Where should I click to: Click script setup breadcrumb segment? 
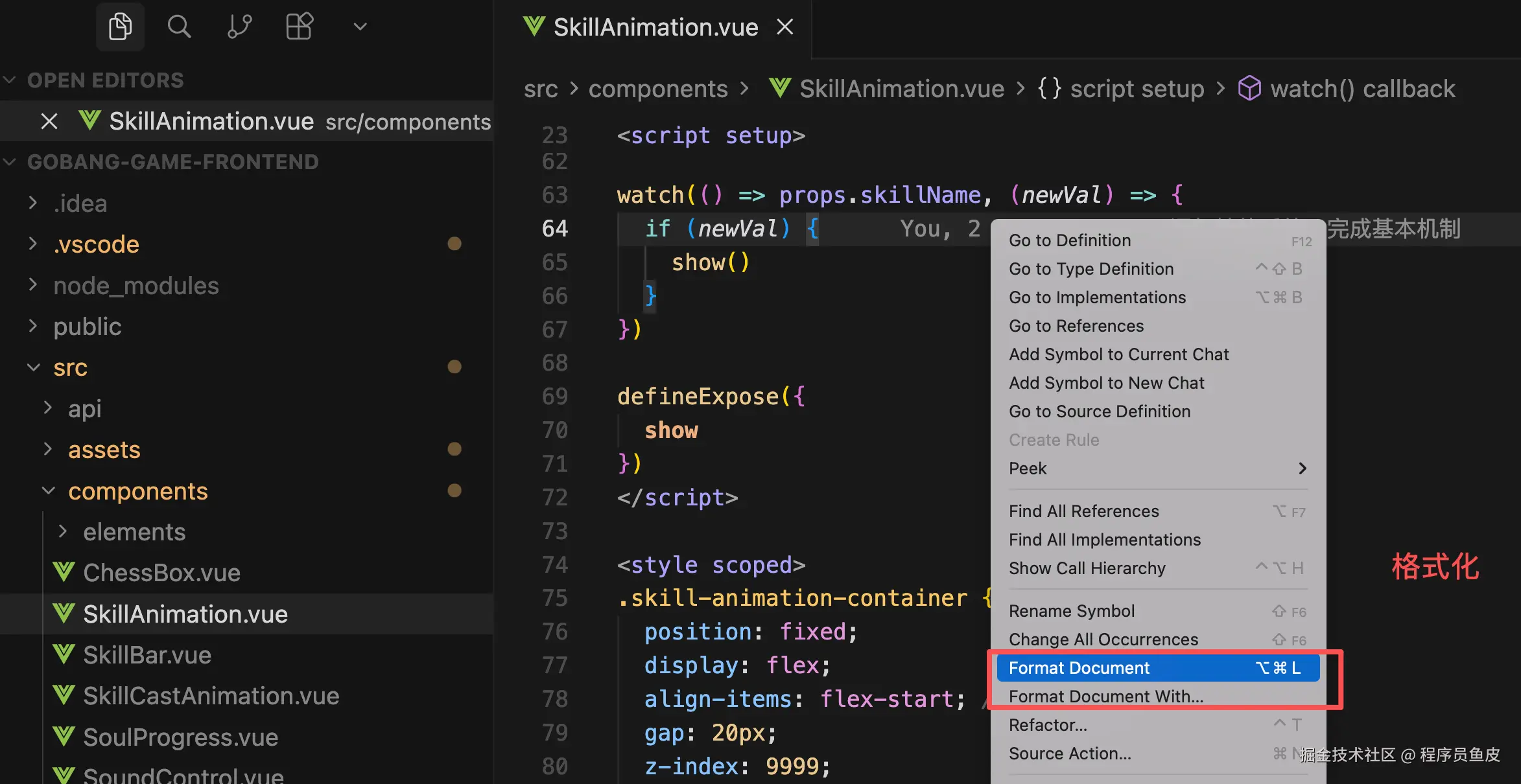point(1137,89)
